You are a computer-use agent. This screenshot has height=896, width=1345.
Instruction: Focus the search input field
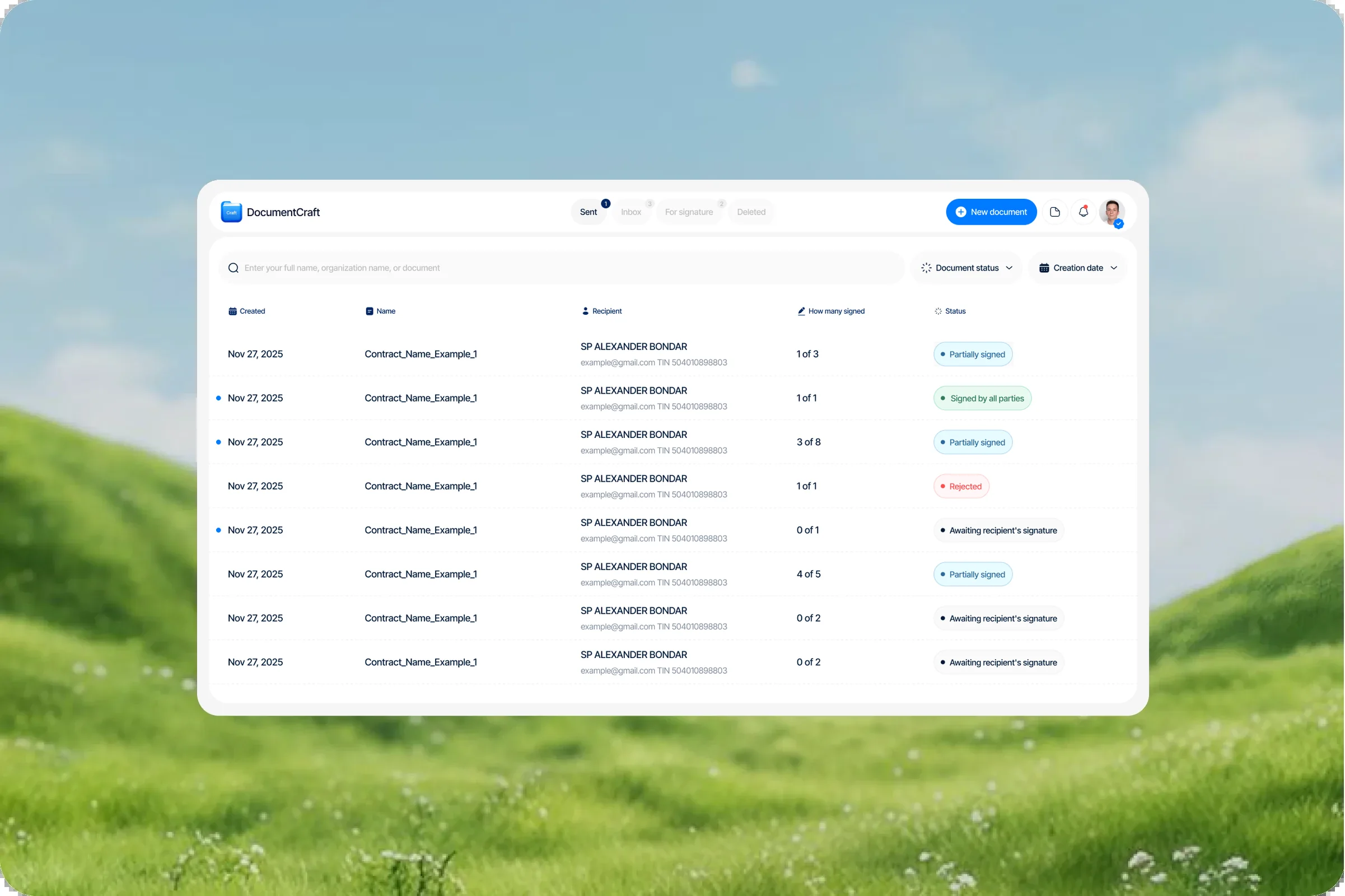(x=562, y=268)
